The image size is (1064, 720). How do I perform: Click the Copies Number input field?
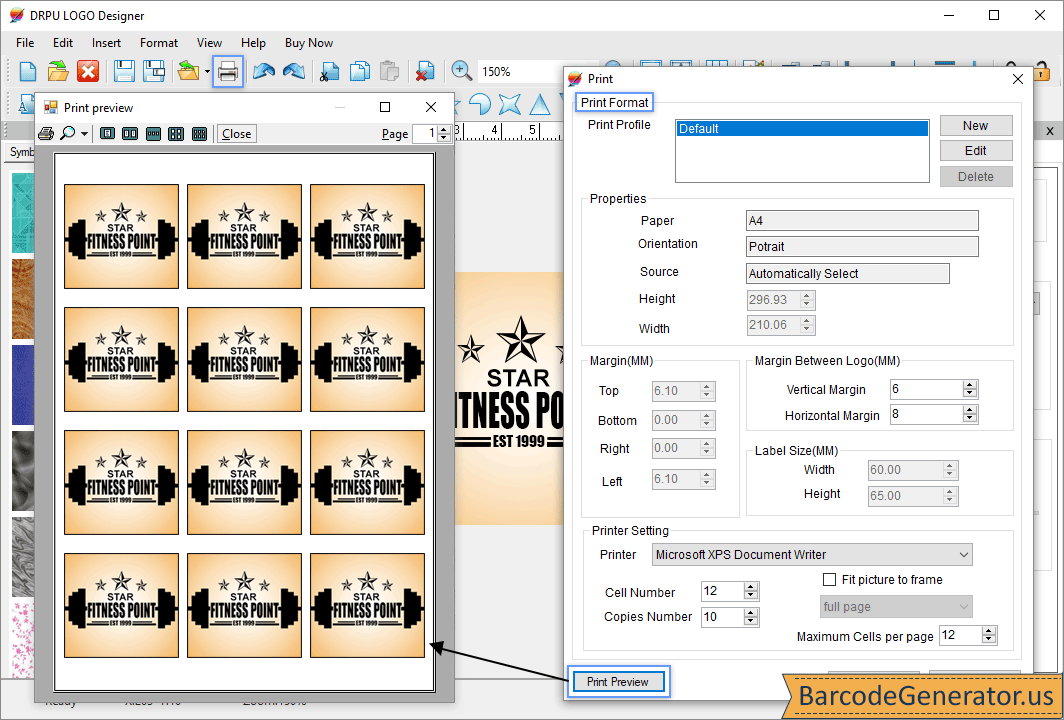point(723,617)
